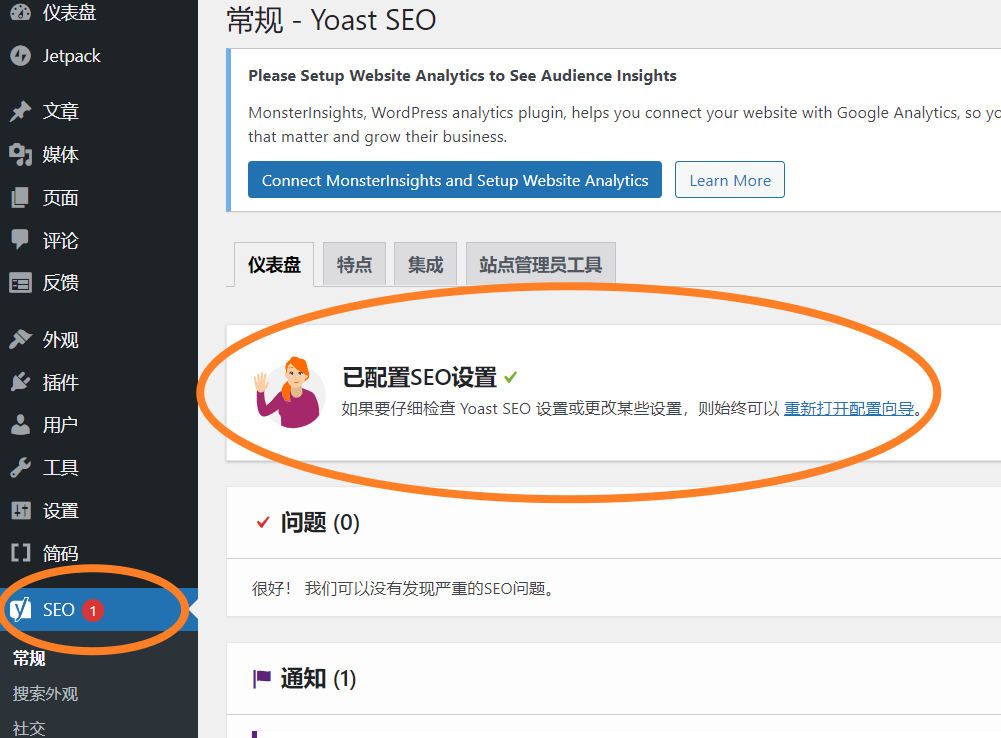Go to 文章 in the sidebar
Screen dimensions: 1001x738
click(x=99, y=111)
